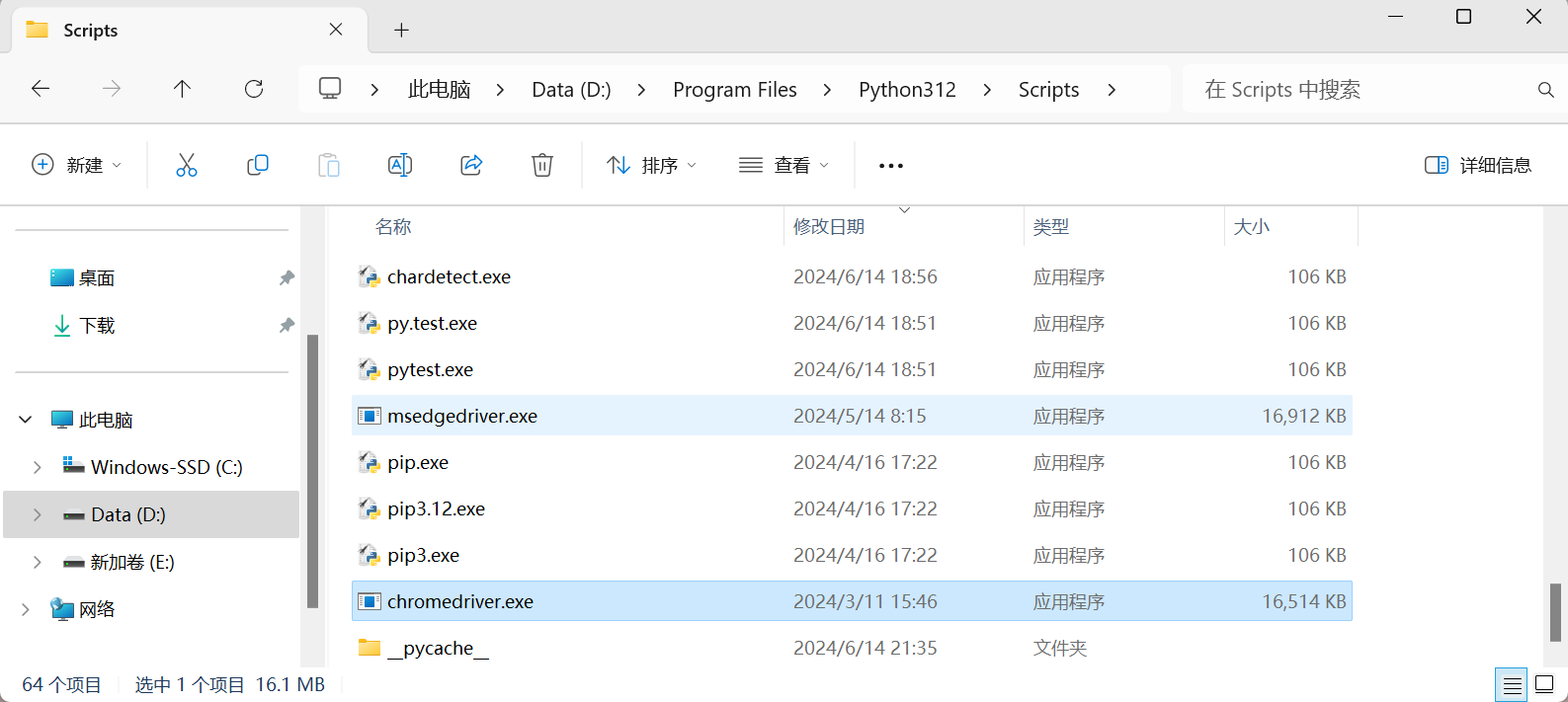Screen dimensions: 1568x702
Task: Open the 查看 view dropdown
Action: [x=784, y=165]
